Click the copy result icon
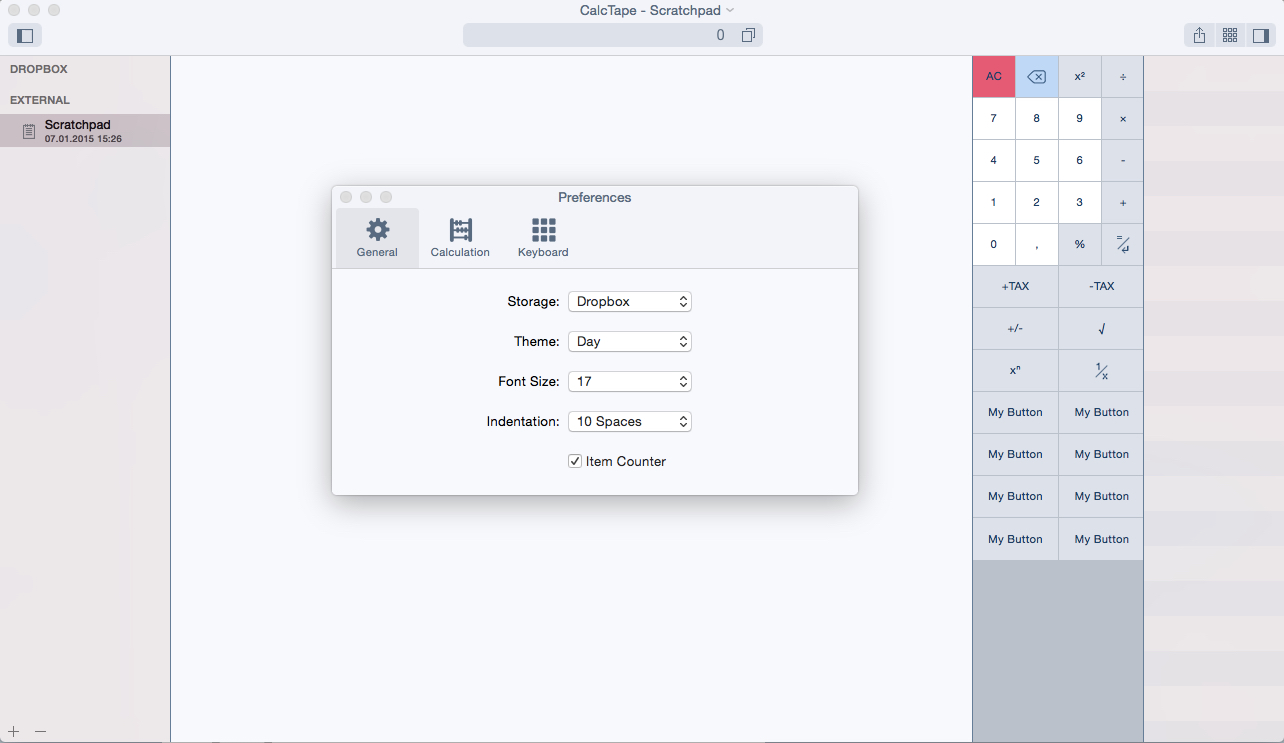The height and width of the screenshot is (743, 1284). (x=748, y=36)
